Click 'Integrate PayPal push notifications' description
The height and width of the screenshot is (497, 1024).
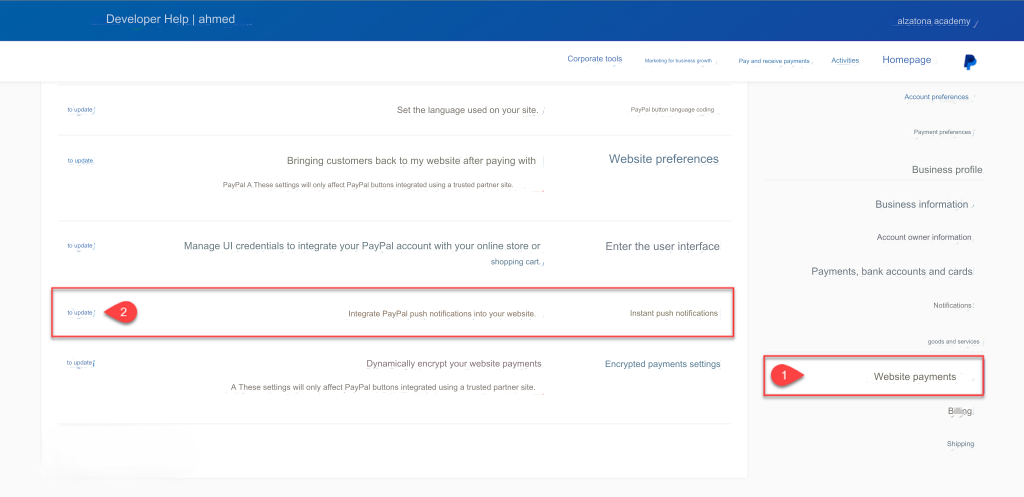442,313
